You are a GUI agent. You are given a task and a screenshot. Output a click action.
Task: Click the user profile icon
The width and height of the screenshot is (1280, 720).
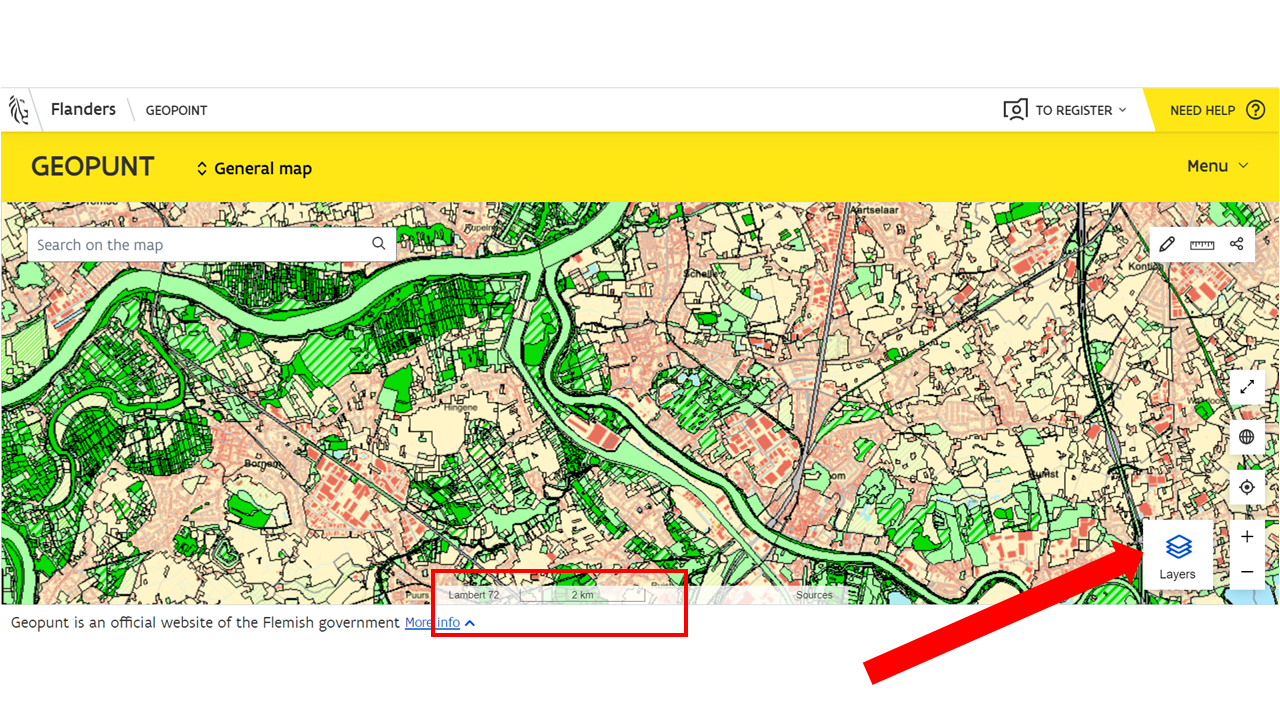pyautogui.click(x=1015, y=110)
